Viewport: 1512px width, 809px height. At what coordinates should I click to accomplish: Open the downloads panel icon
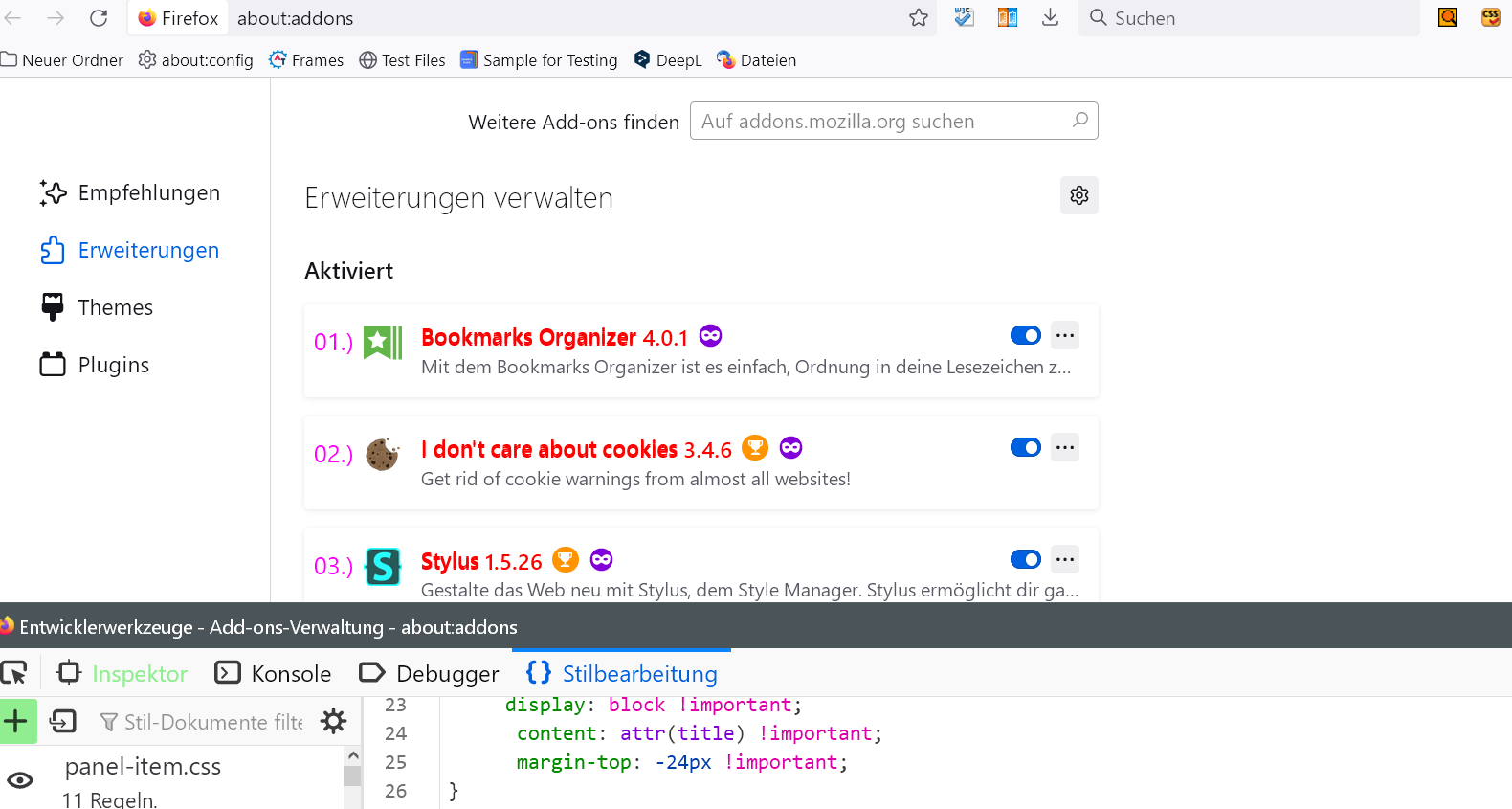1050,18
